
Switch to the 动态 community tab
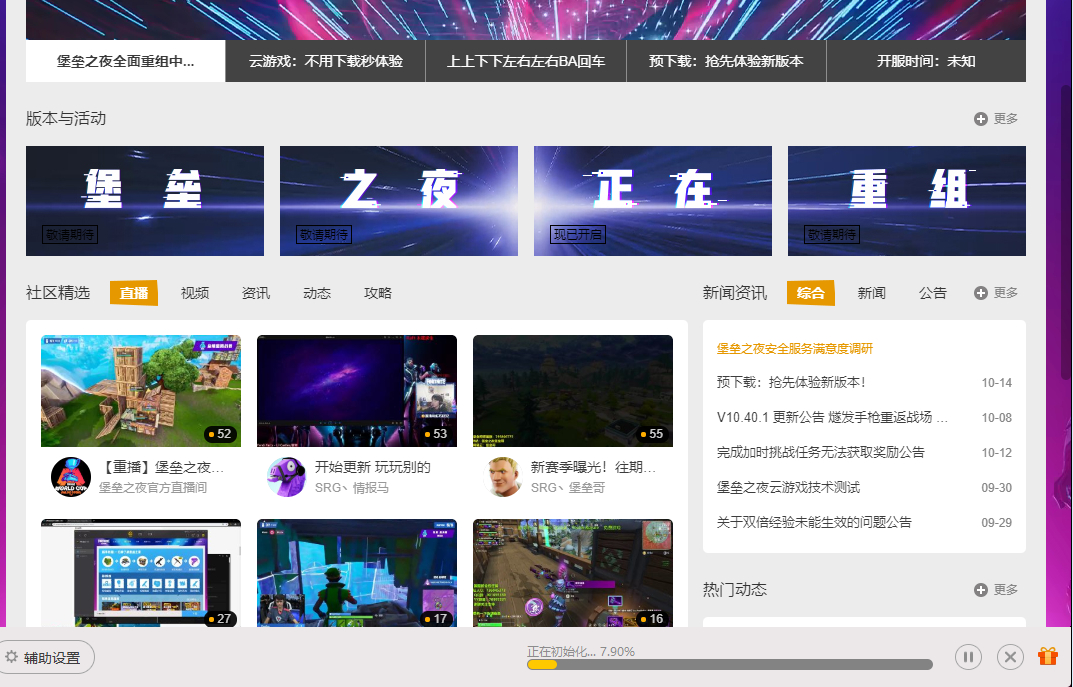pos(317,293)
